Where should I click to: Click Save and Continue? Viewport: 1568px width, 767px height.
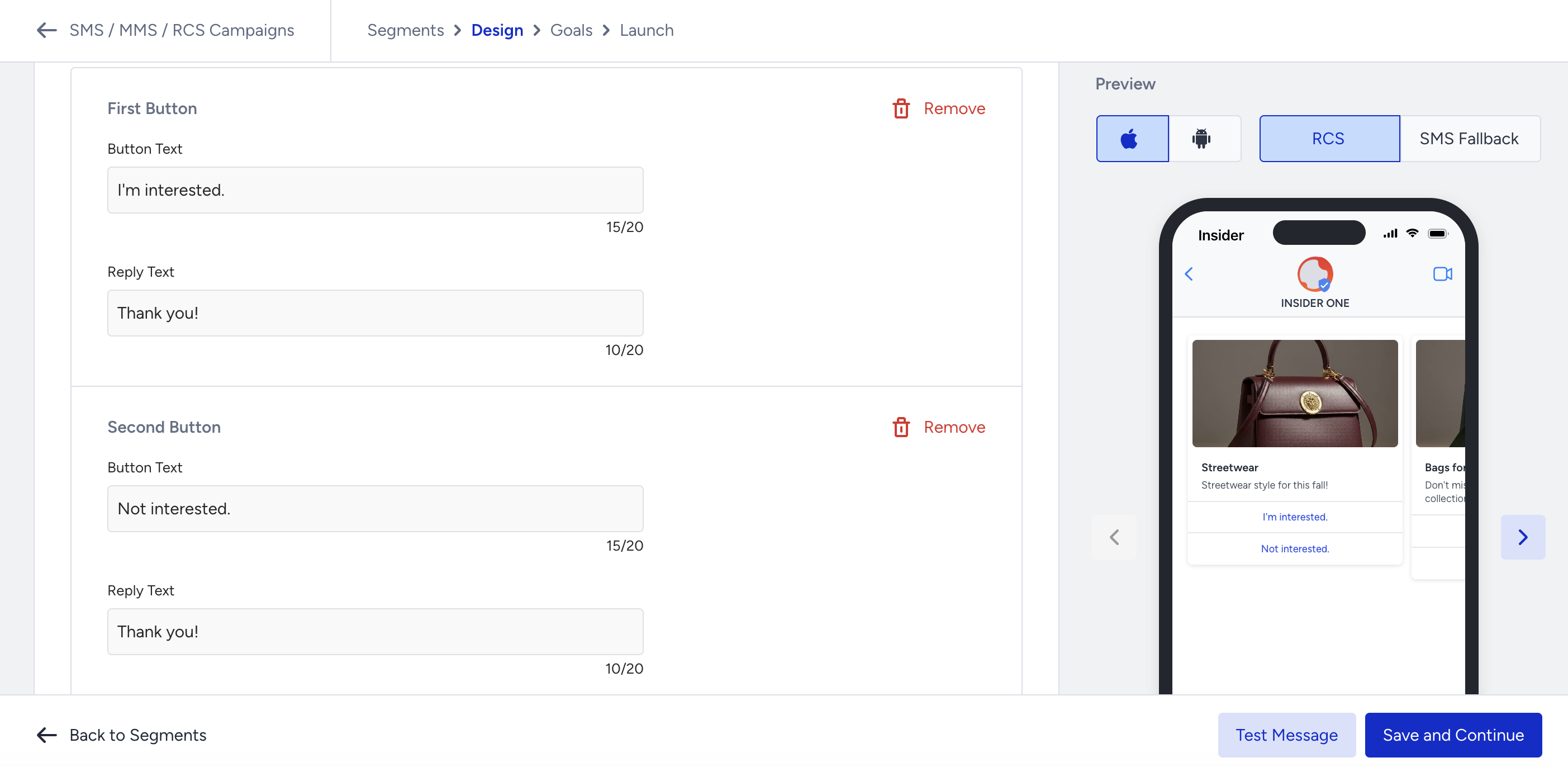(1453, 735)
